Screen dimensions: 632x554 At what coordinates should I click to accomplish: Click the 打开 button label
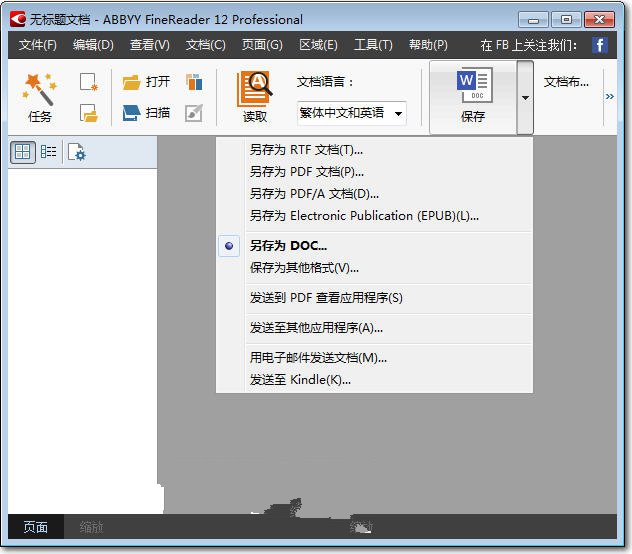(x=158, y=82)
